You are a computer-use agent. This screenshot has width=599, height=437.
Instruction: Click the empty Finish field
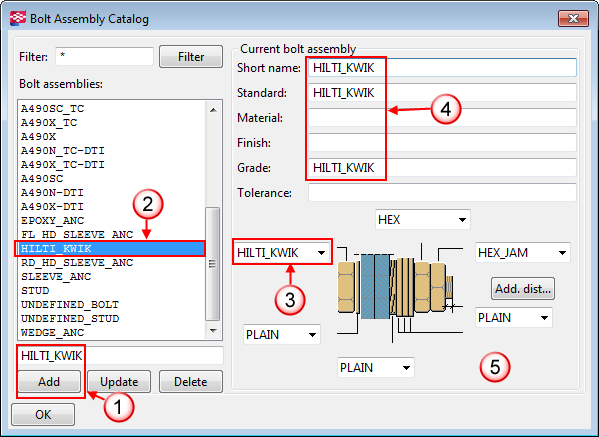[x=442, y=142]
